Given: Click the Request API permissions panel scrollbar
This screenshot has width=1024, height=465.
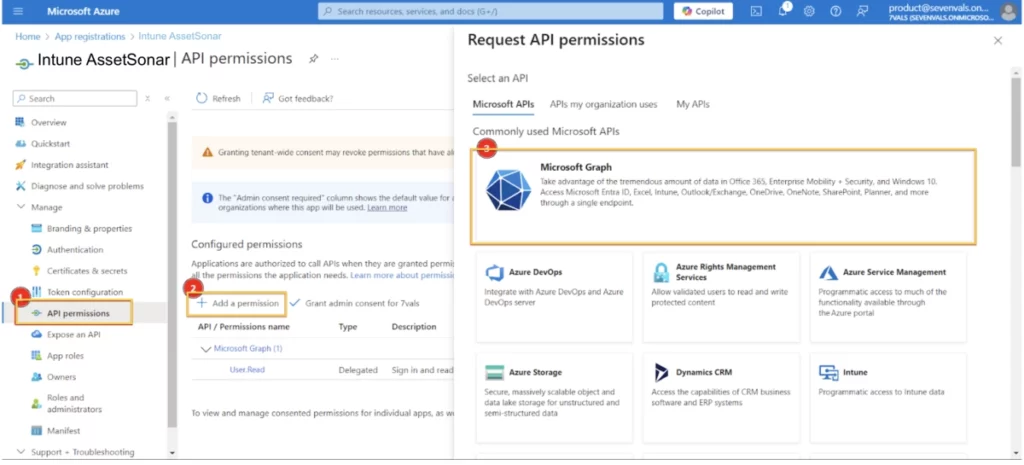Looking at the screenshot, I should (1016, 150).
